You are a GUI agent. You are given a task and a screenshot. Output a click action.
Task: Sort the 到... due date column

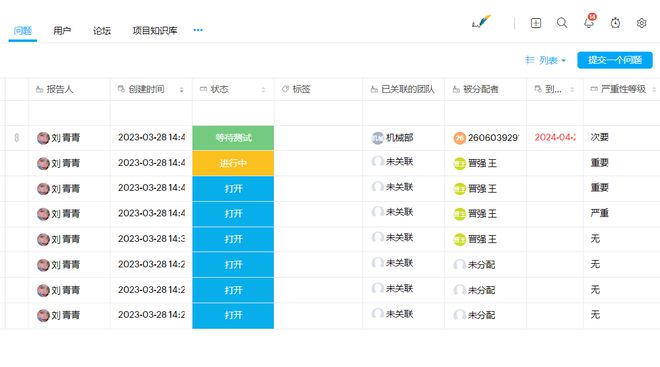tap(572, 90)
